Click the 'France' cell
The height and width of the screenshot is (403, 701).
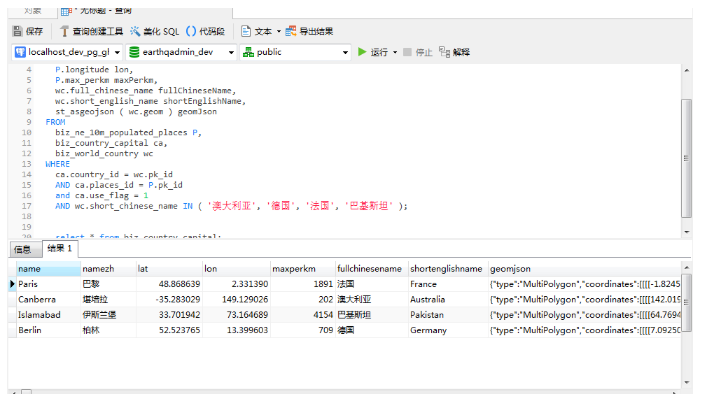[x=448, y=284]
